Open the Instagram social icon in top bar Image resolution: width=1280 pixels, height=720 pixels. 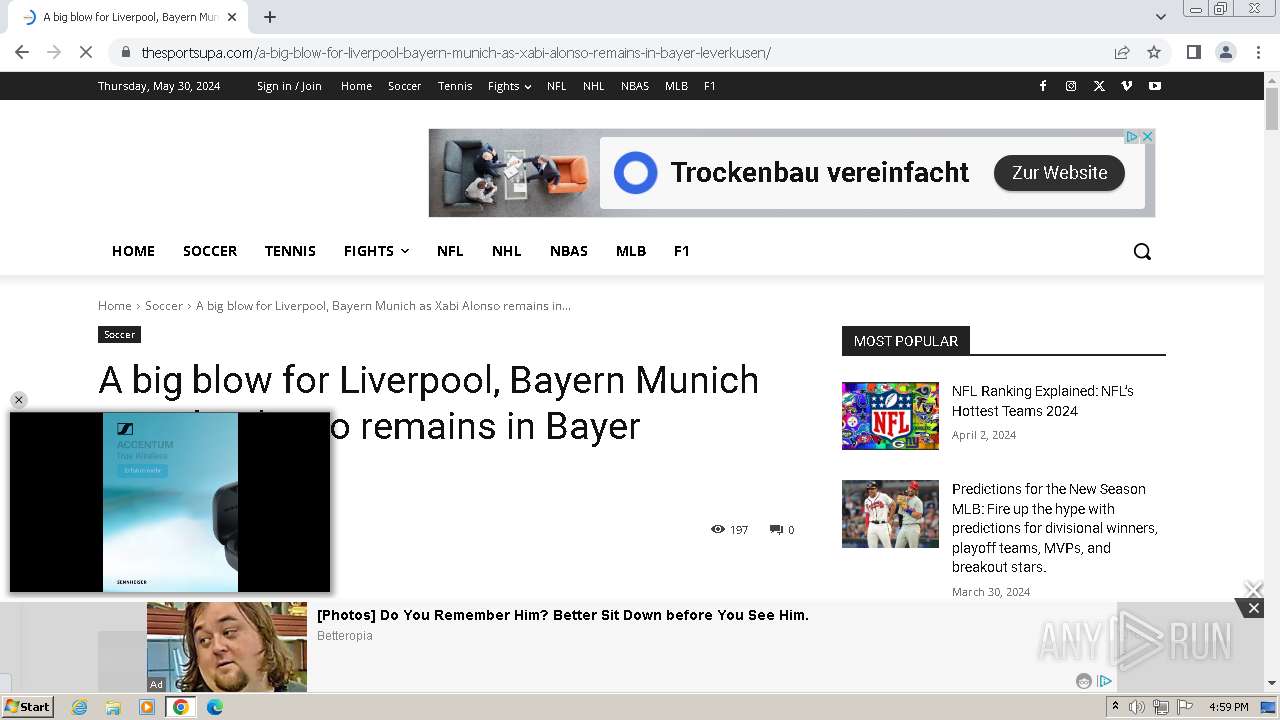coord(1071,86)
